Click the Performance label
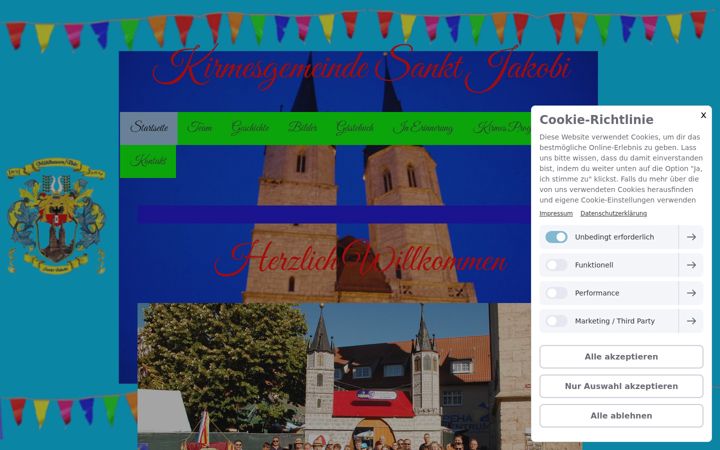This screenshot has height=450, width=720. 597,293
